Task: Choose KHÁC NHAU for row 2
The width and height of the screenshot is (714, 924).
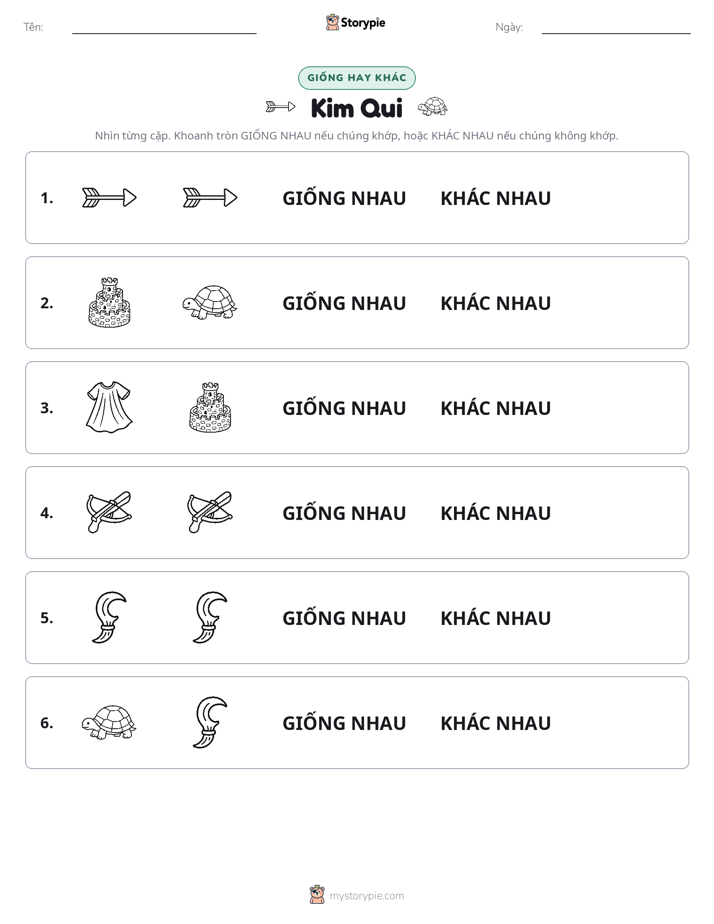Action: point(495,303)
